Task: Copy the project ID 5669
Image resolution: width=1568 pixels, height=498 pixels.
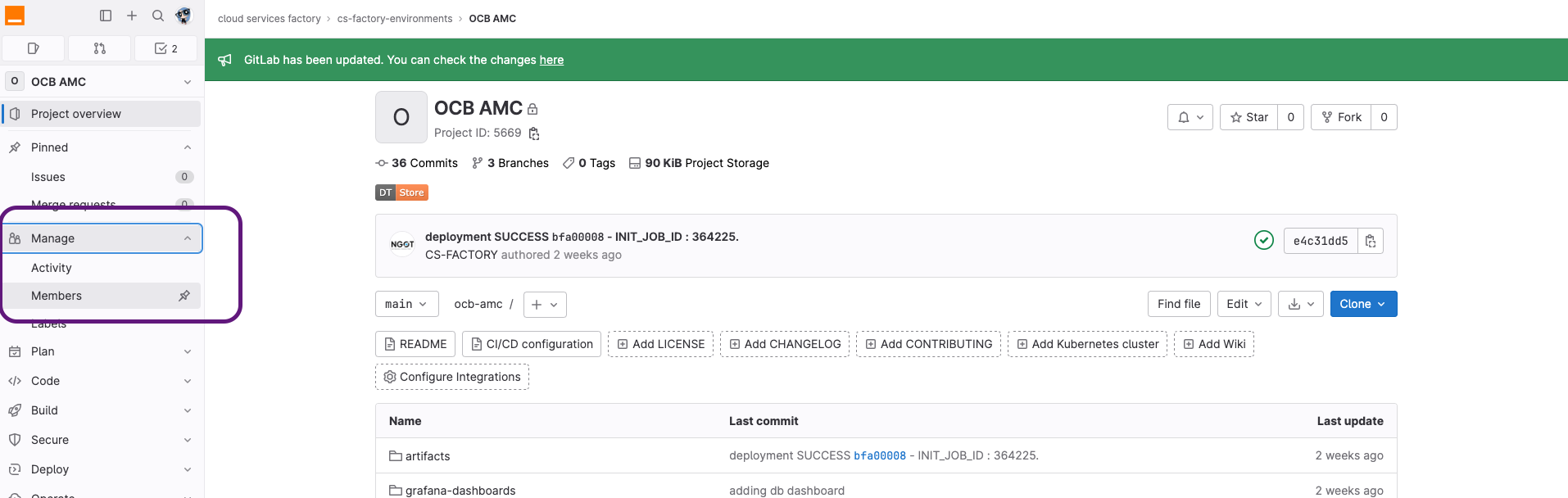Action: tap(534, 134)
